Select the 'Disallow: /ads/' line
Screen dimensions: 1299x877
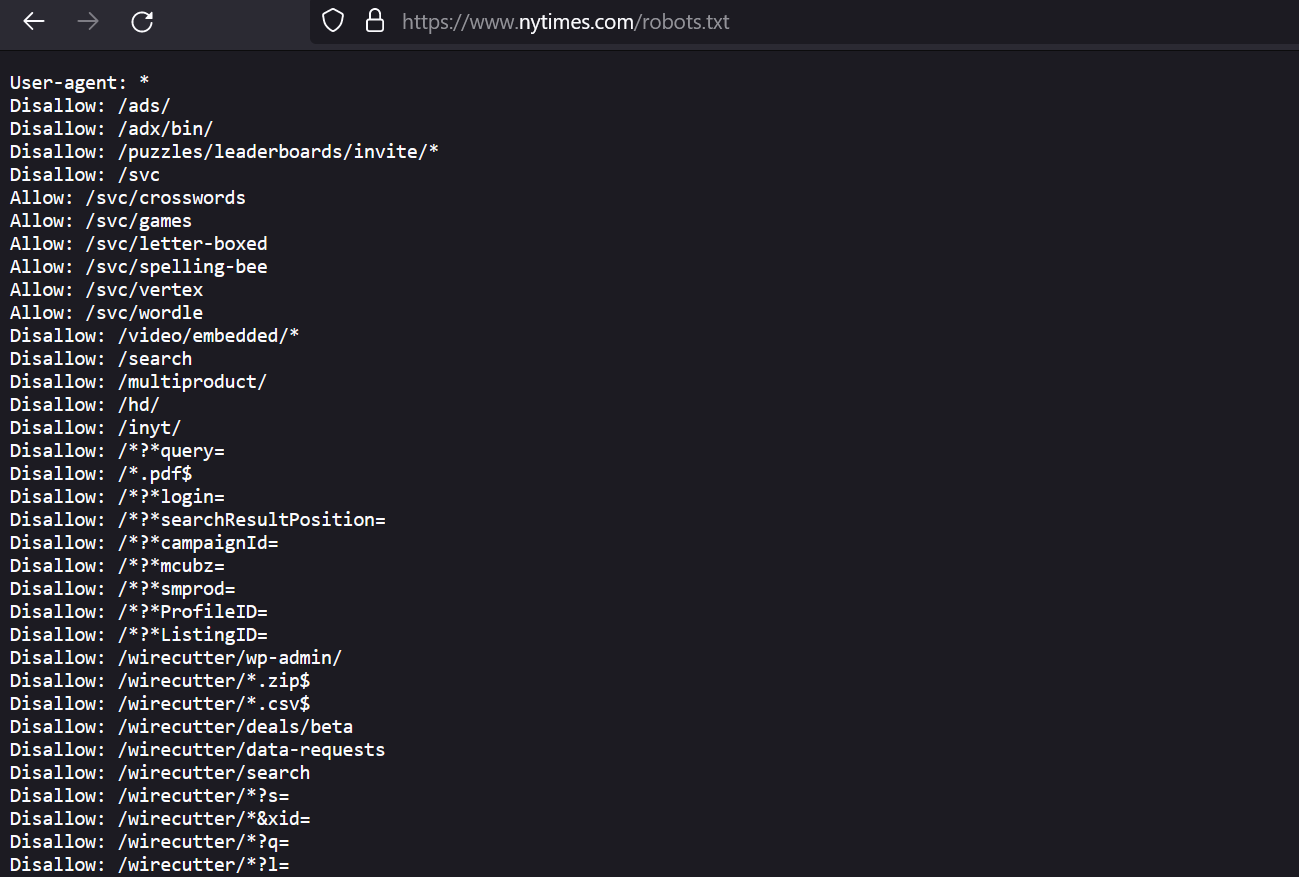90,105
